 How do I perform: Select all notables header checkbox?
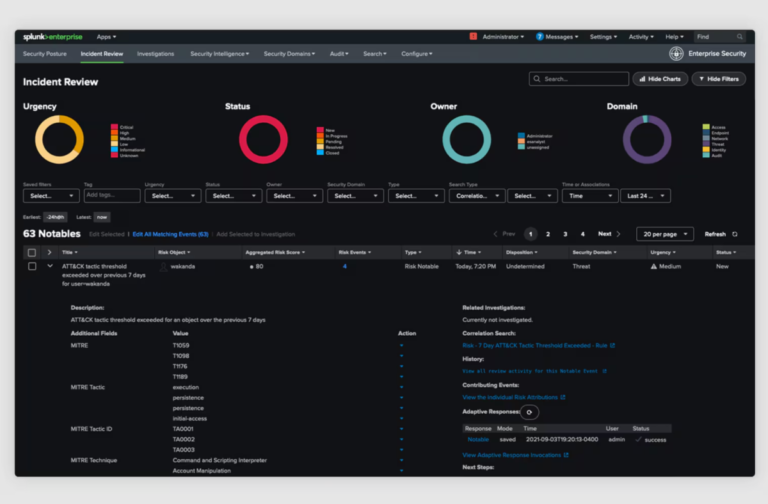[x=32, y=253]
